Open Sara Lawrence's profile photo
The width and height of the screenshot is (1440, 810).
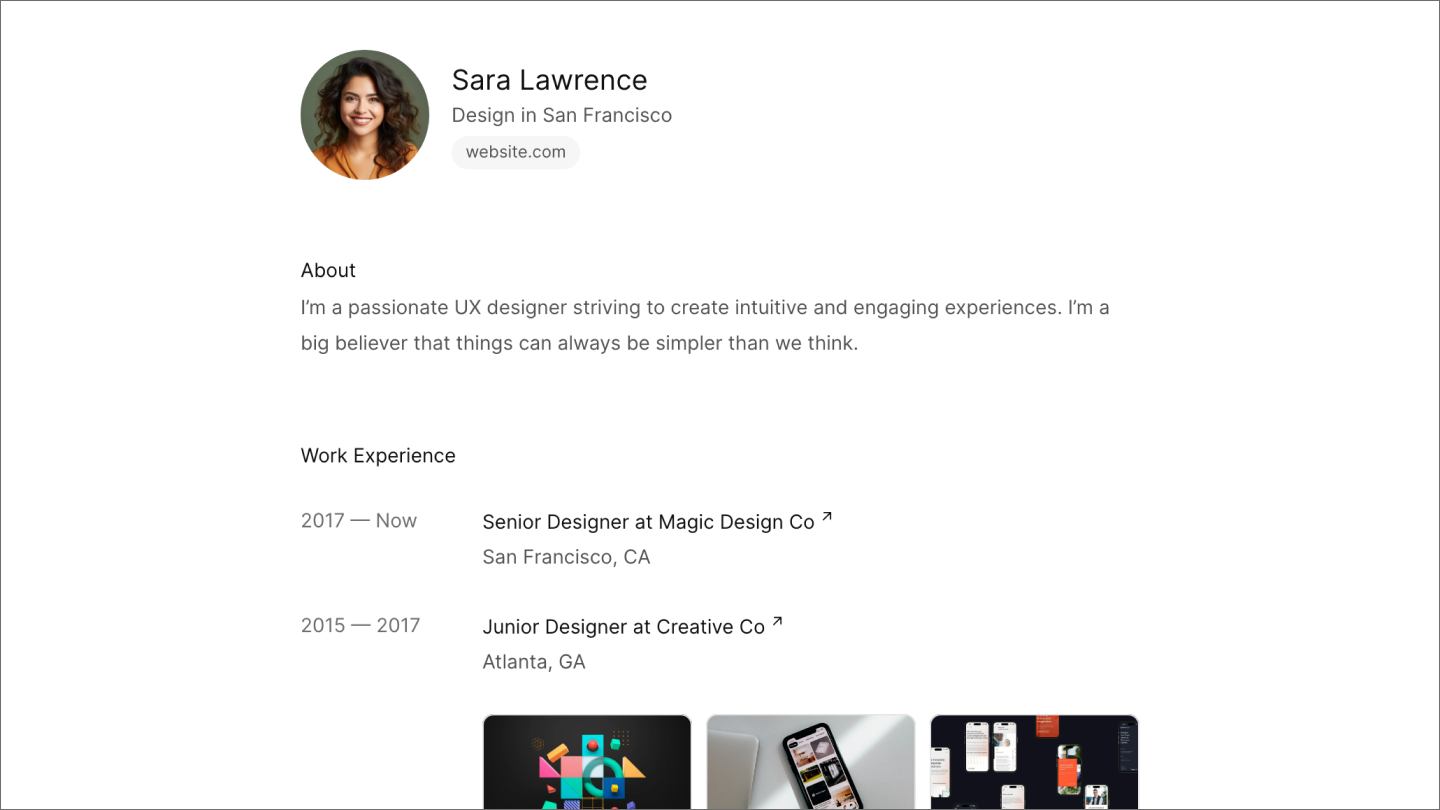[364, 113]
